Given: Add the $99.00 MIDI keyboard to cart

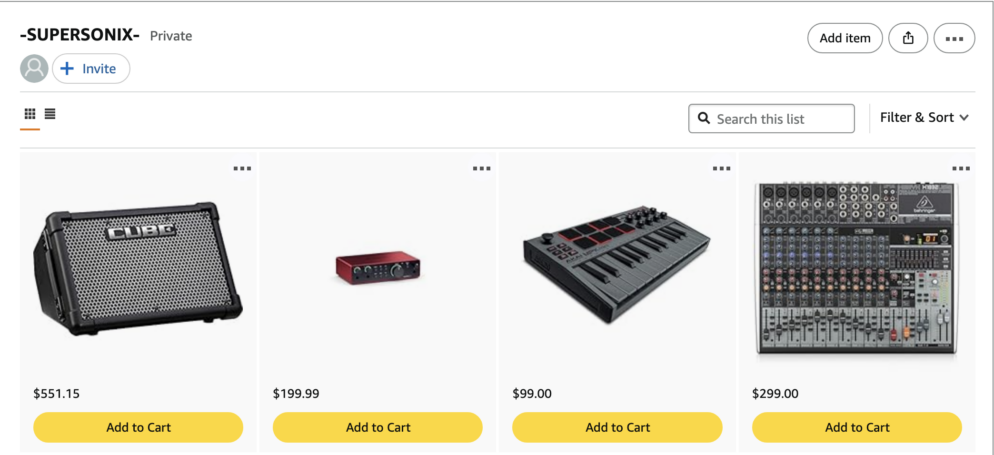Looking at the screenshot, I should [x=617, y=427].
